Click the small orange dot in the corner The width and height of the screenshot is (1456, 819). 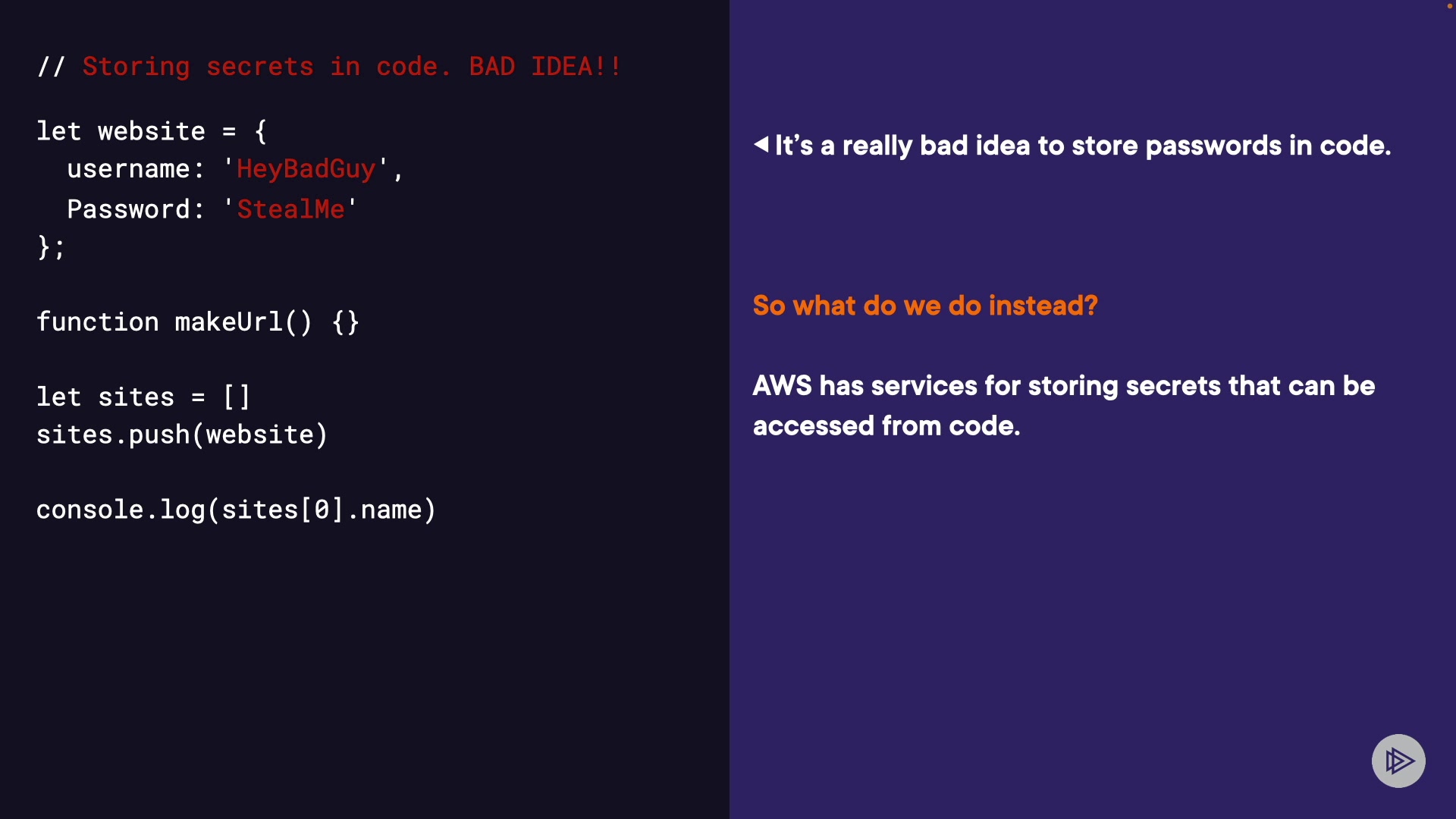pyautogui.click(x=1450, y=6)
